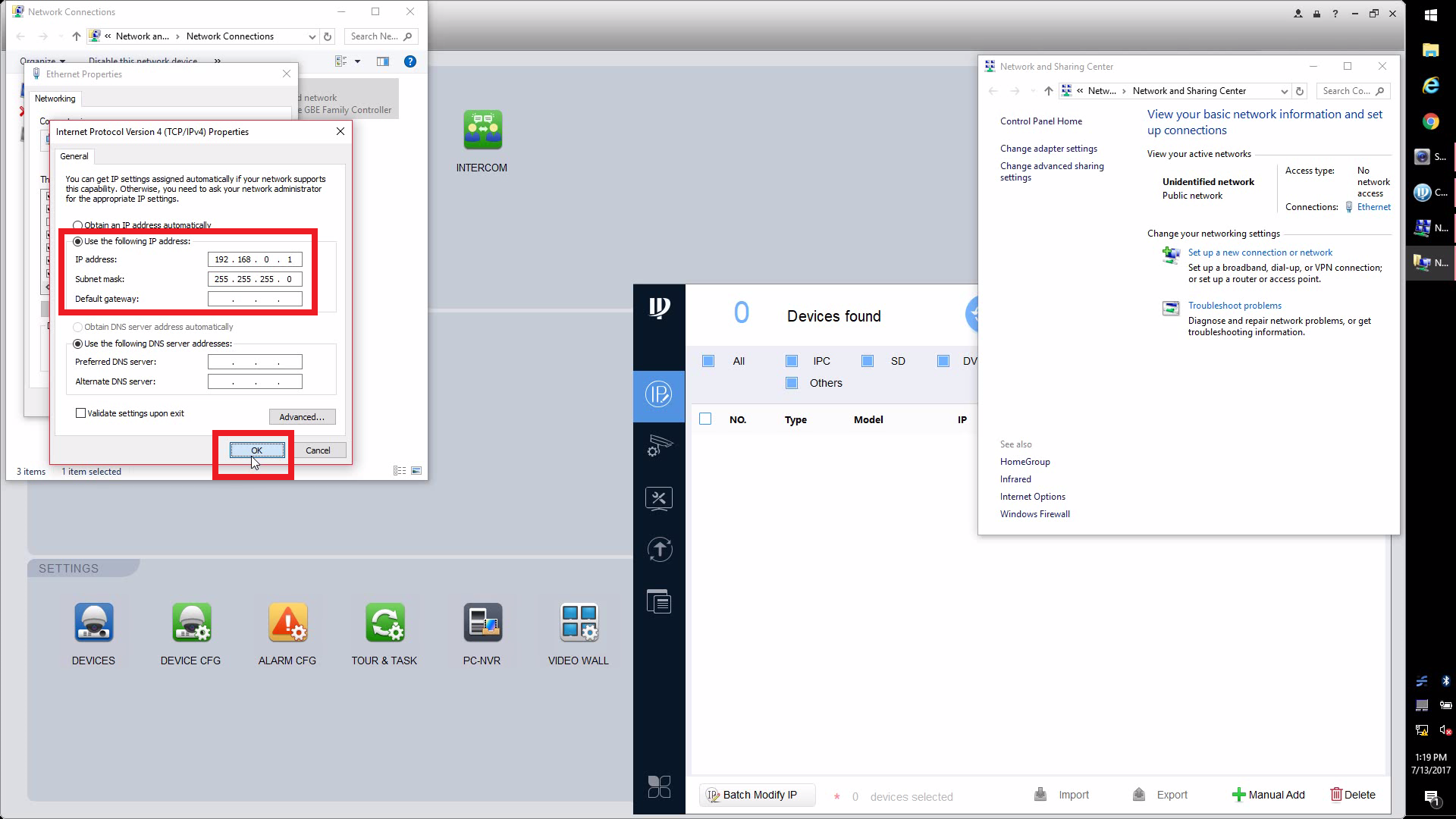Screen dimensions: 1456x819
Task: Open the ALARM CFG icon
Action: coord(287,623)
